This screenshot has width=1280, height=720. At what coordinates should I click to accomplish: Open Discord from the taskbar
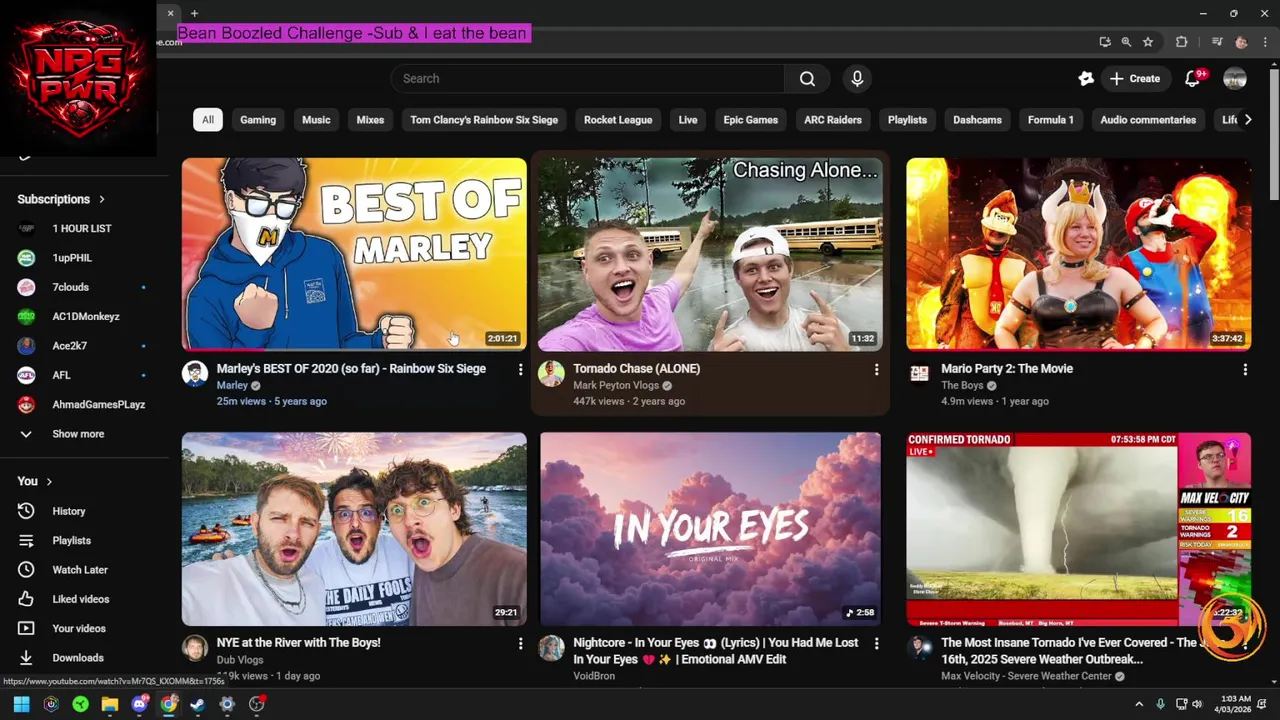point(139,704)
